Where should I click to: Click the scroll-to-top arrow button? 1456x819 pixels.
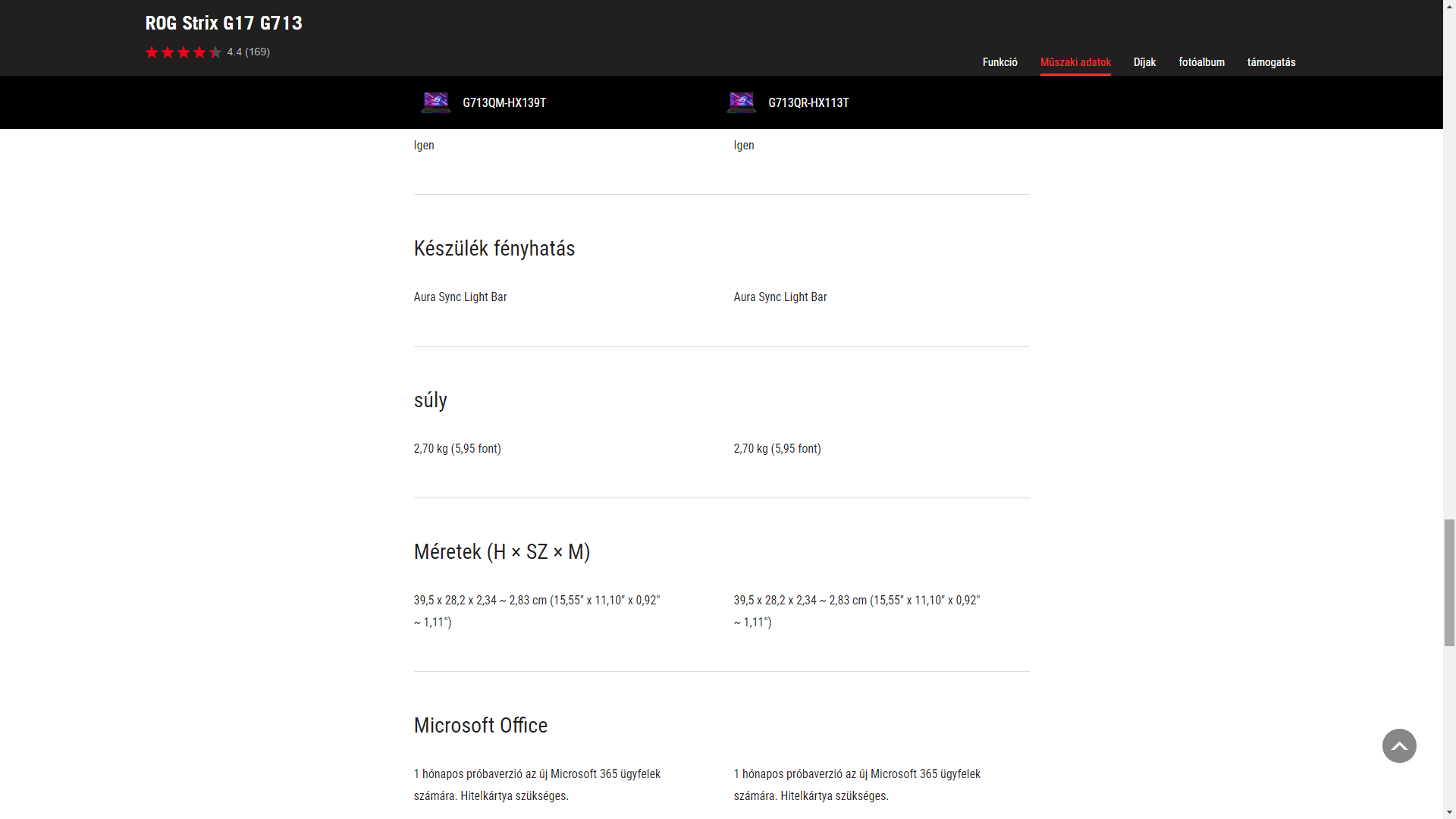[1399, 746]
